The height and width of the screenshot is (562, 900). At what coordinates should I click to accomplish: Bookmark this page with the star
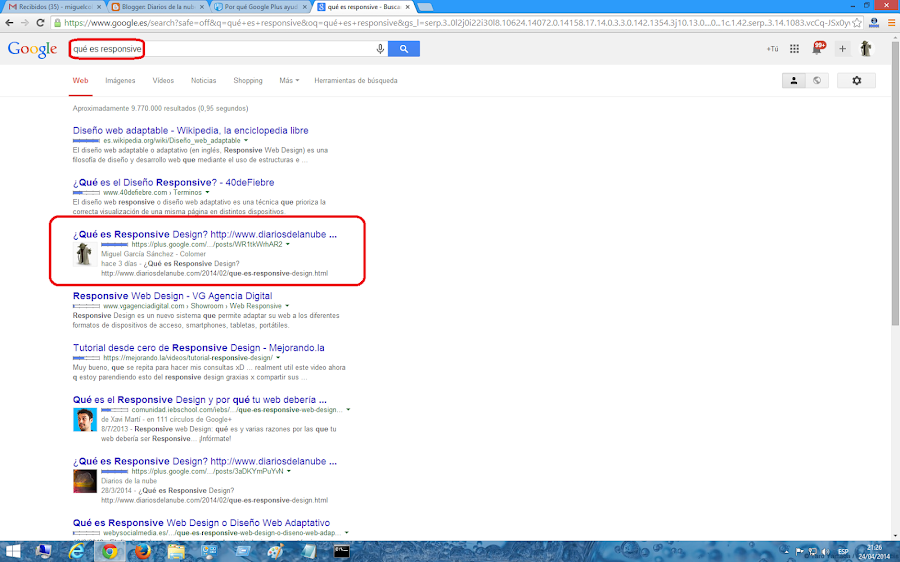pyautogui.click(x=856, y=23)
